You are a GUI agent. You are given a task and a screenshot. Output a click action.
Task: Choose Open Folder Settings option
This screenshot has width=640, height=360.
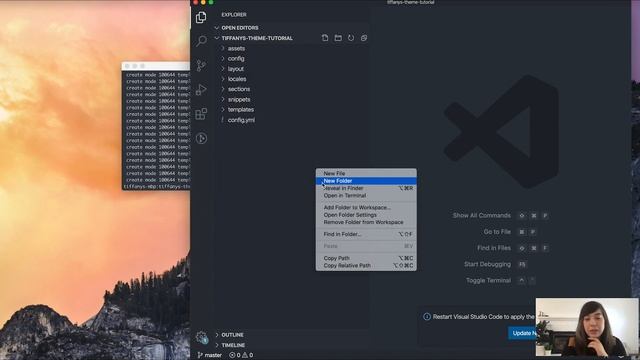[x=366, y=215]
